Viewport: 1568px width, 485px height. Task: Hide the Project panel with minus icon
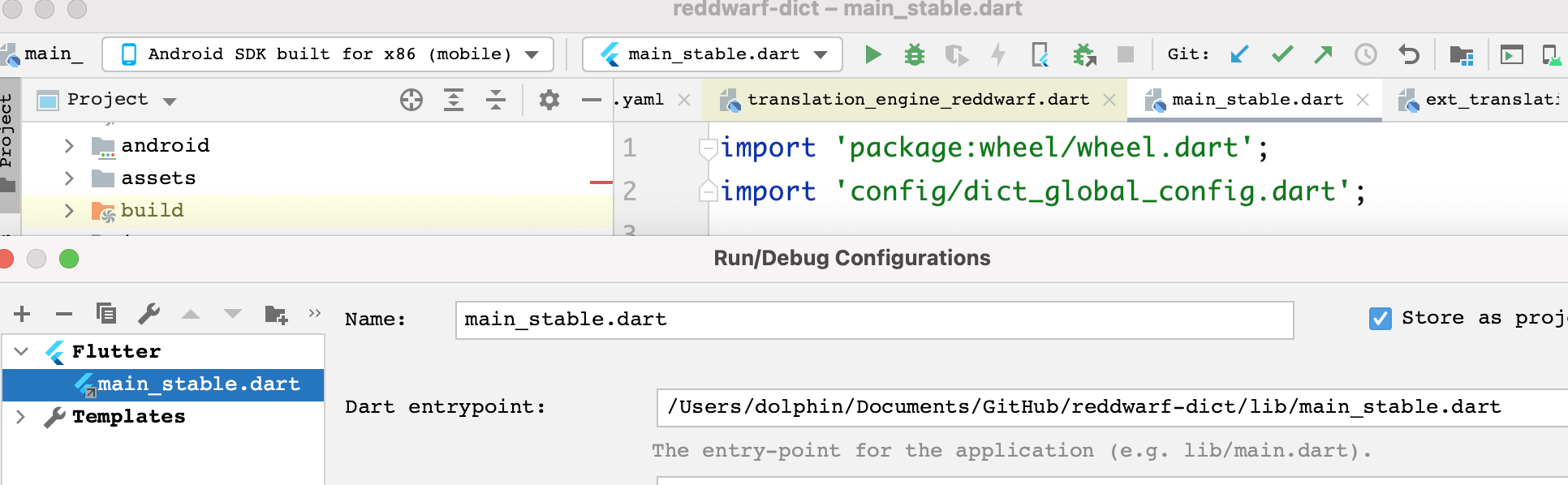[592, 100]
